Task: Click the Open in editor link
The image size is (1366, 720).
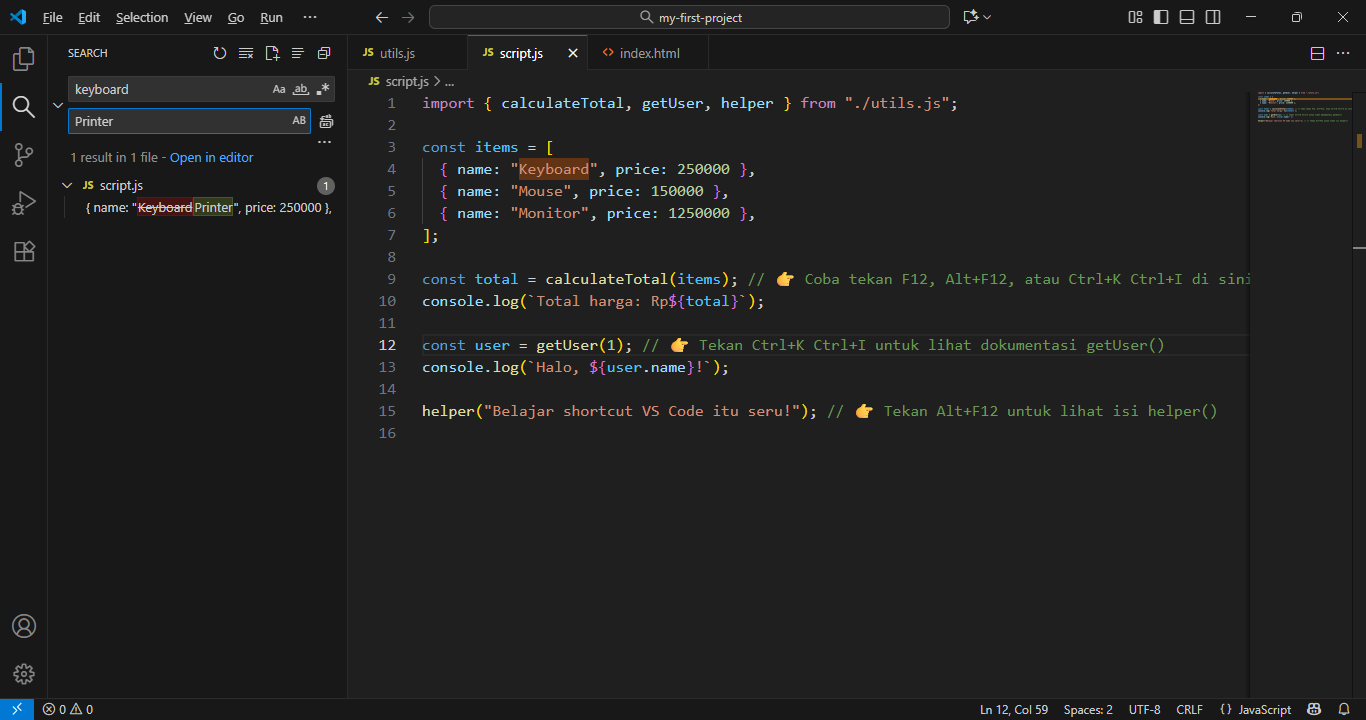Action: click(211, 157)
